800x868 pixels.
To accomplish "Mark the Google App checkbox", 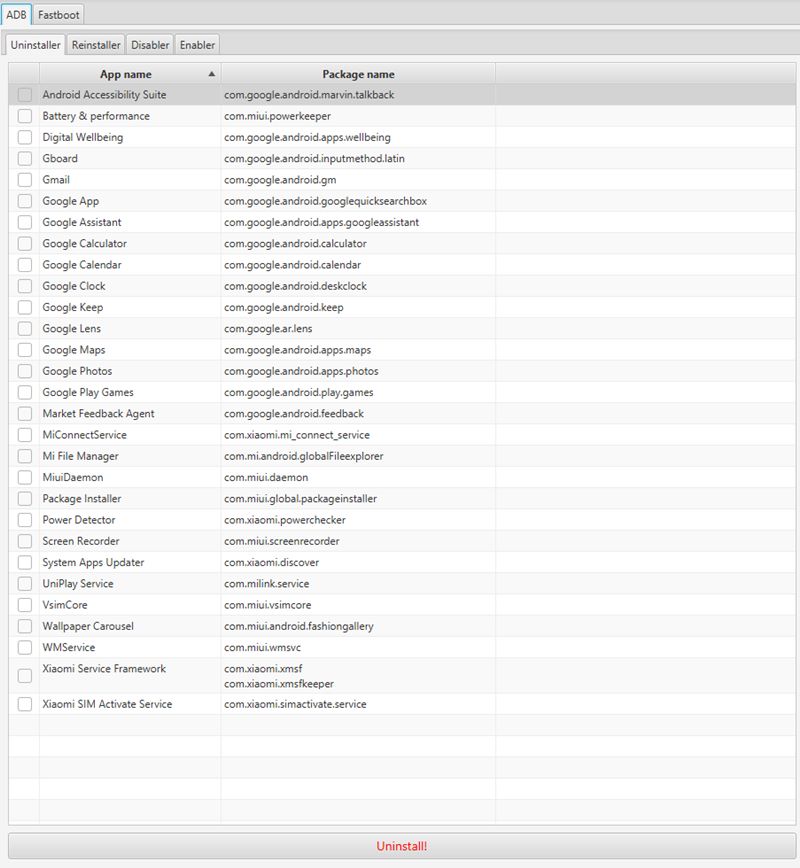I will coord(25,201).
